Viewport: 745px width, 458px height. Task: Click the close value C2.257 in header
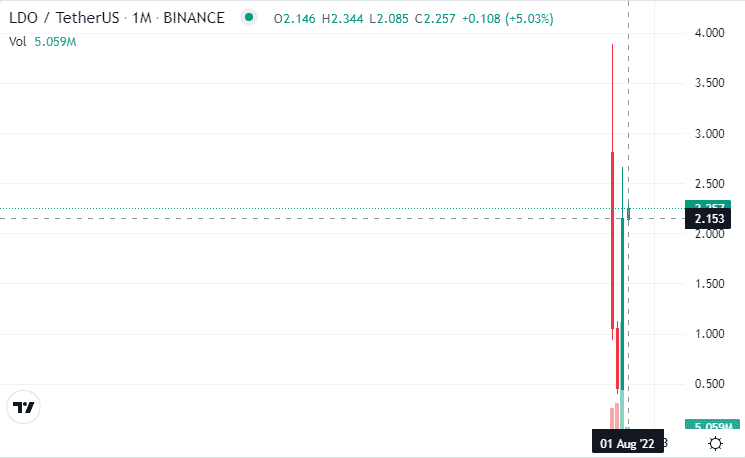[x=435, y=19]
